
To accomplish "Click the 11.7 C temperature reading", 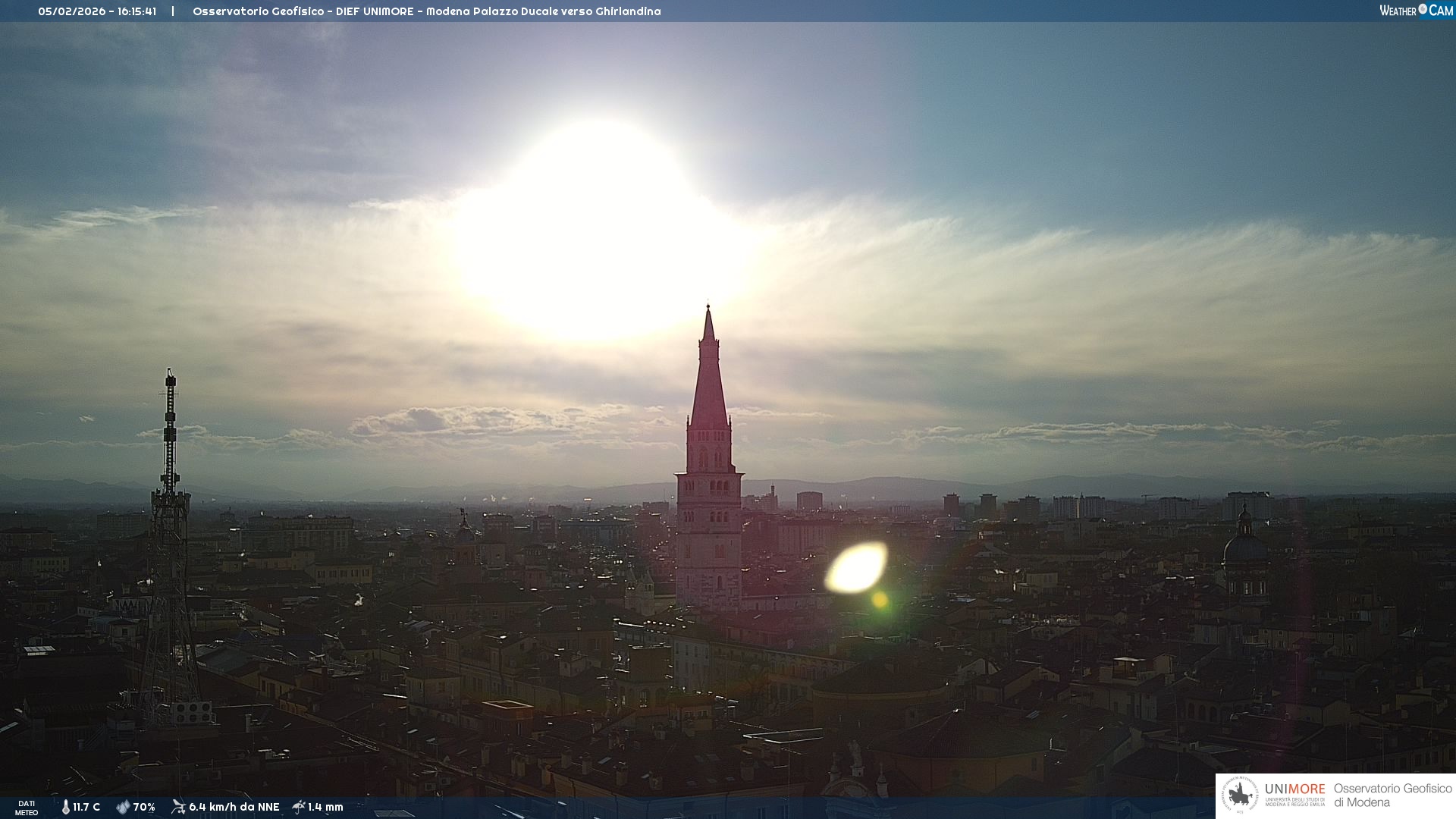I will 86,807.
